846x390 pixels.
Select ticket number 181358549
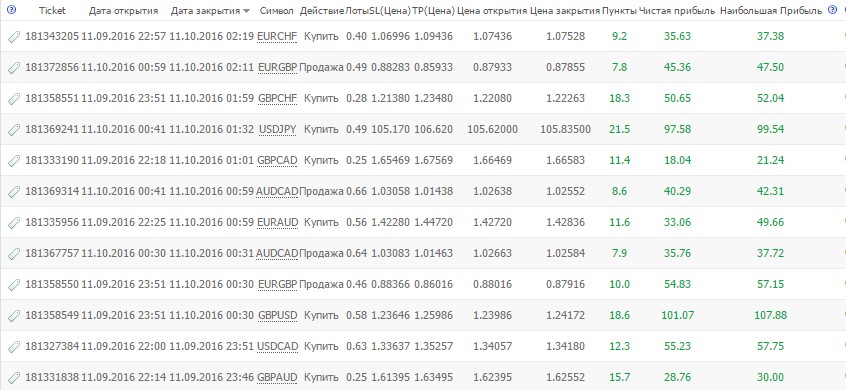coord(52,315)
